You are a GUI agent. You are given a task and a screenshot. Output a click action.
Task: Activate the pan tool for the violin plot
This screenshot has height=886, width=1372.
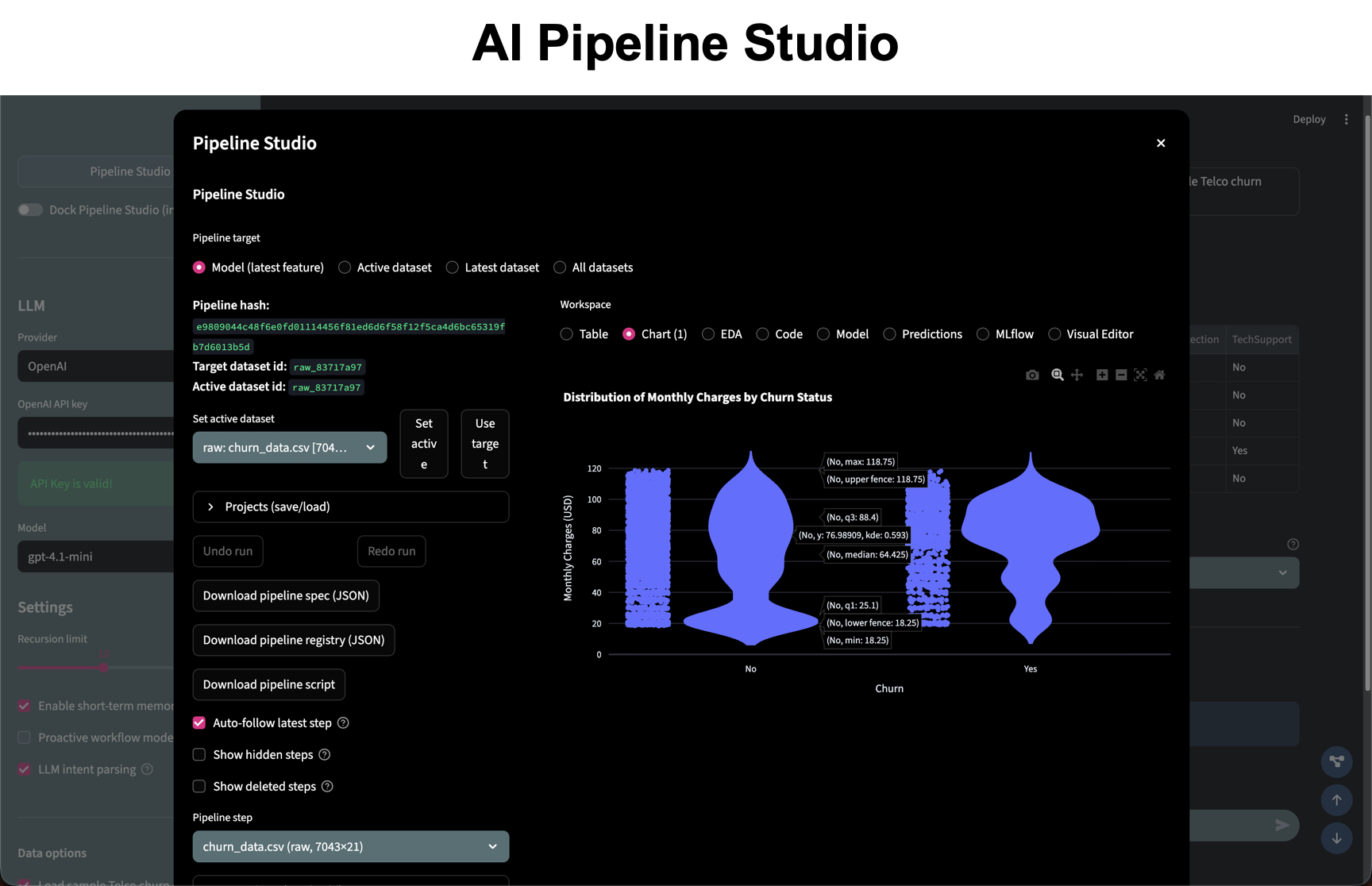[1077, 375]
